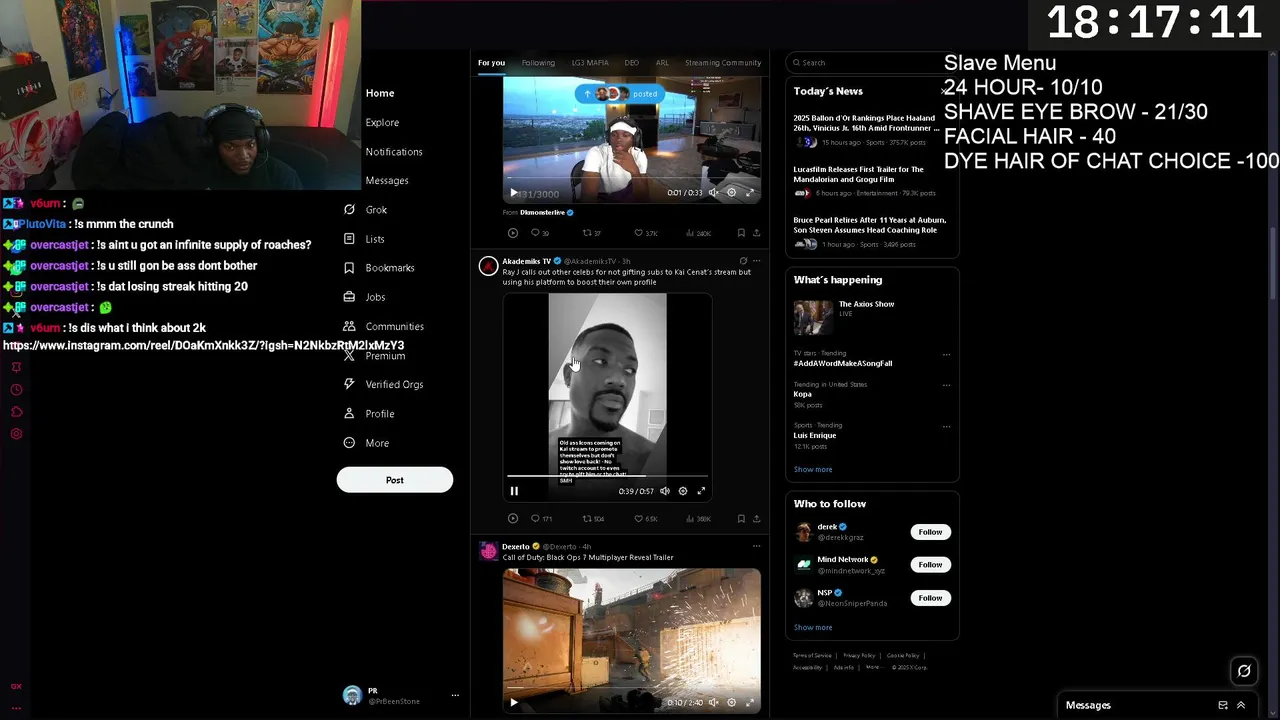1280x720 pixels.
Task: Open Lists in the left navigation
Action: [x=365, y=239]
